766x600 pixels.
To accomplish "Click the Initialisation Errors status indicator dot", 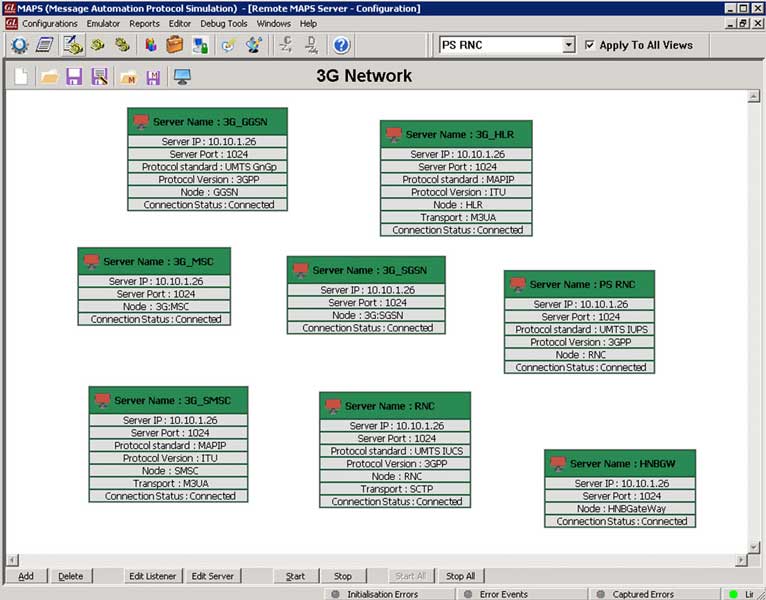I will point(335,594).
